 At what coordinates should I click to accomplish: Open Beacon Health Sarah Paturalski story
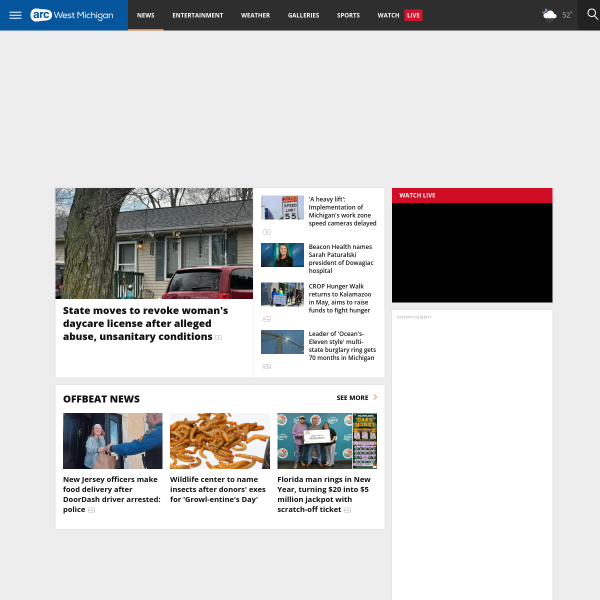(x=341, y=259)
